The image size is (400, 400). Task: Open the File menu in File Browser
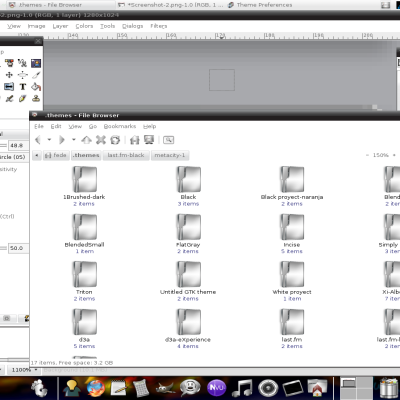[x=39, y=126]
